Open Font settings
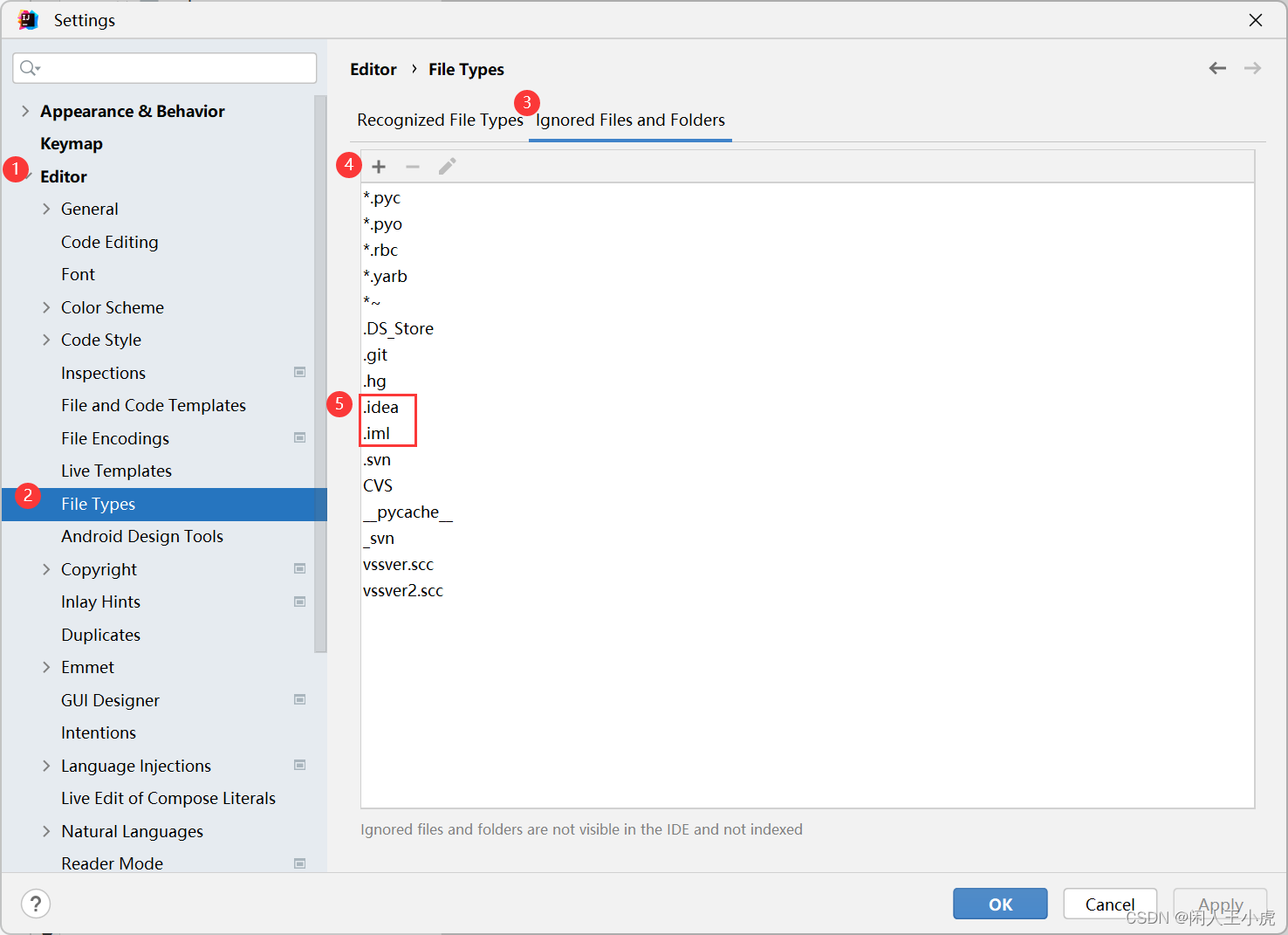The image size is (1288, 935). tap(78, 274)
